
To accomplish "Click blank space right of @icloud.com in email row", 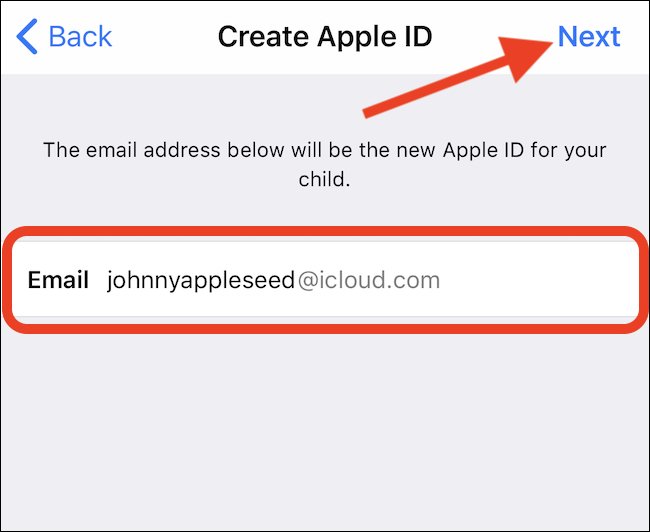I will pos(539,280).
